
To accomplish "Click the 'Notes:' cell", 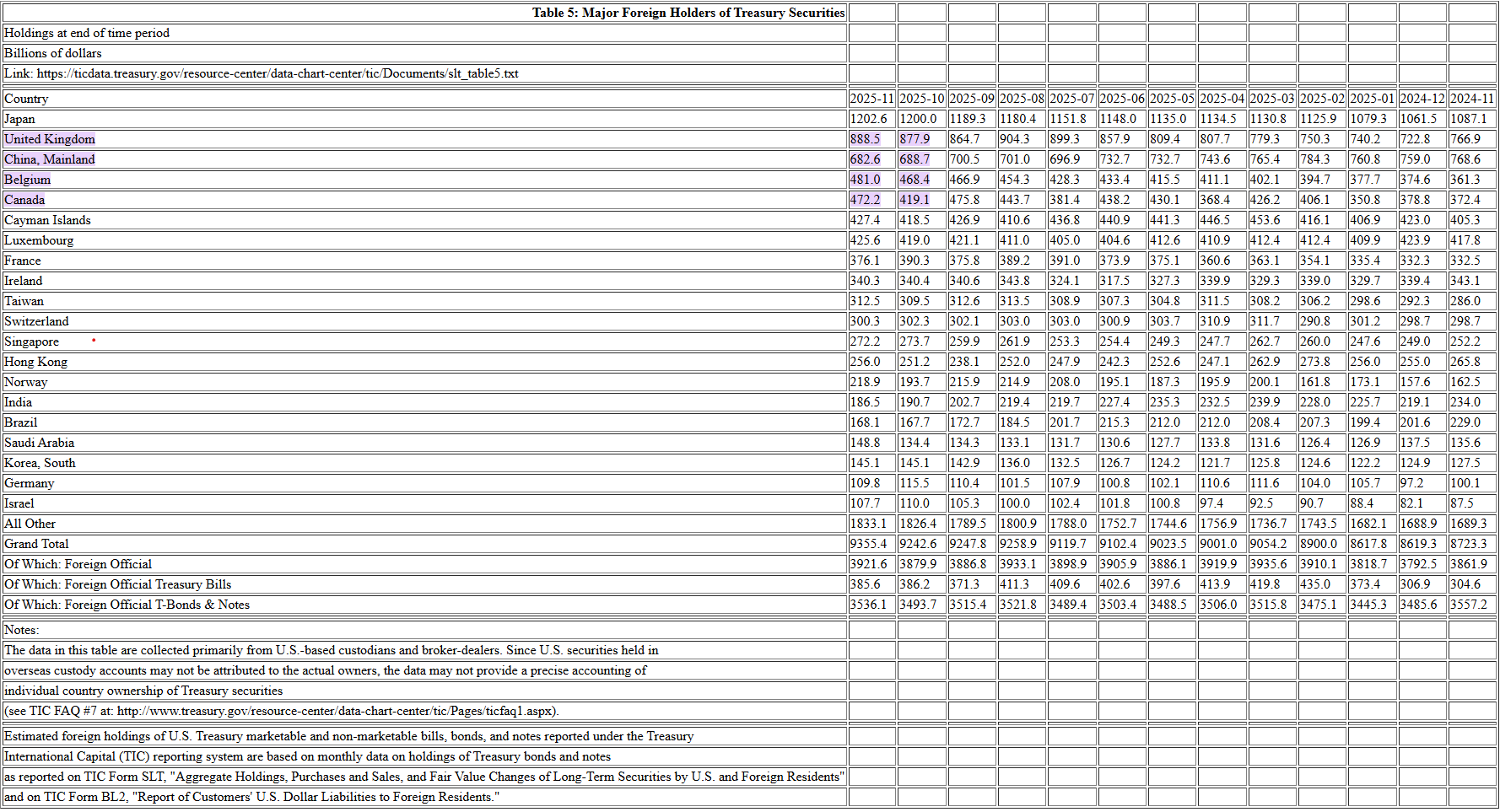I will 22,630.
